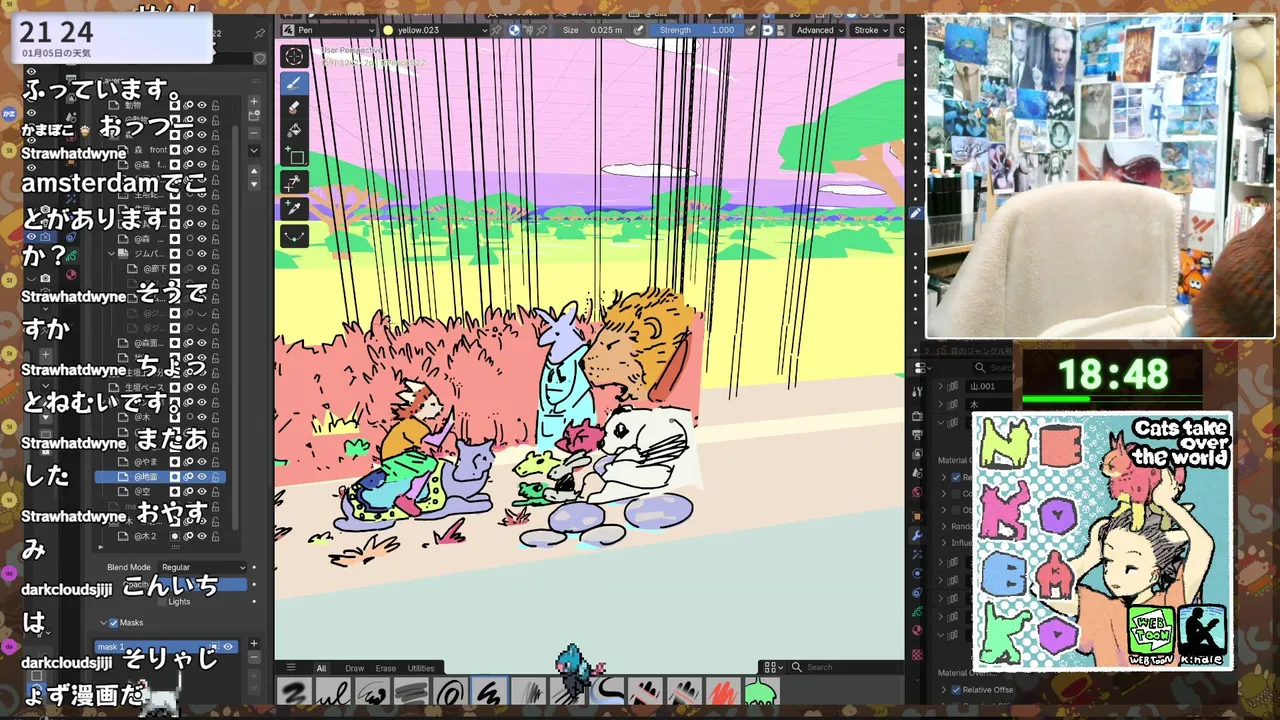Switch to the Erase brush tab
Image resolution: width=1280 pixels, height=720 pixels.
385,668
